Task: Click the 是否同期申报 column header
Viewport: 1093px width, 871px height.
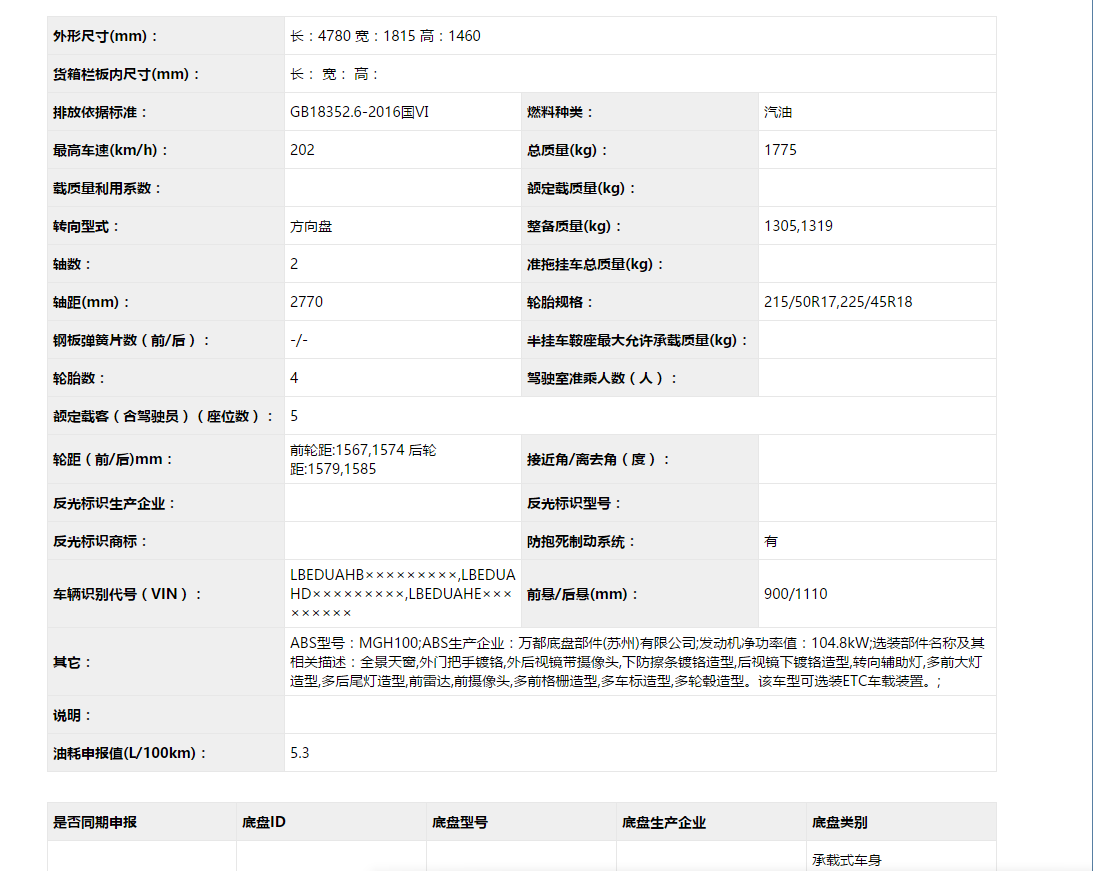Action: [95, 822]
